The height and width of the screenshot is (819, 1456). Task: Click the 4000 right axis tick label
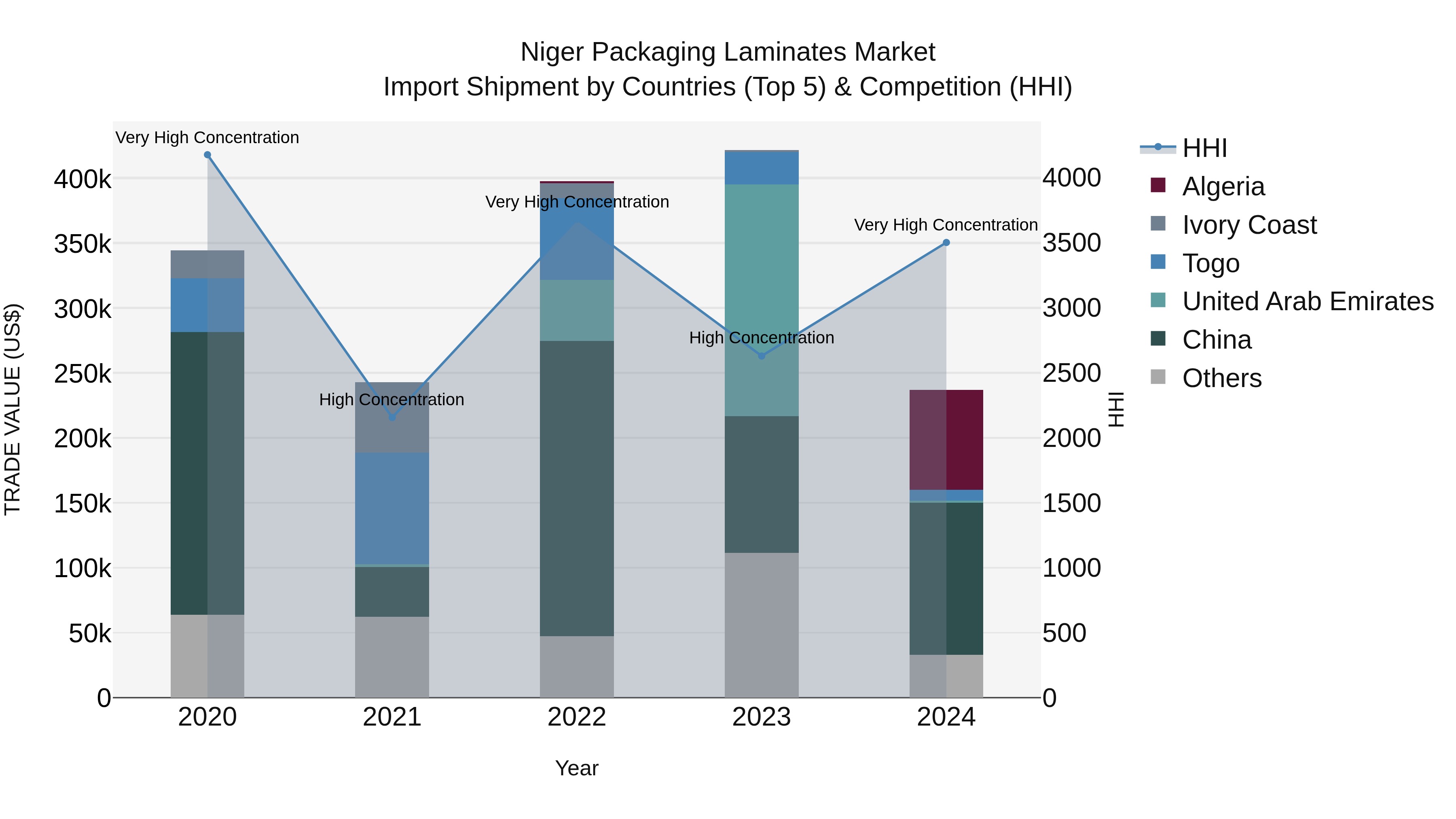[x=1072, y=178]
